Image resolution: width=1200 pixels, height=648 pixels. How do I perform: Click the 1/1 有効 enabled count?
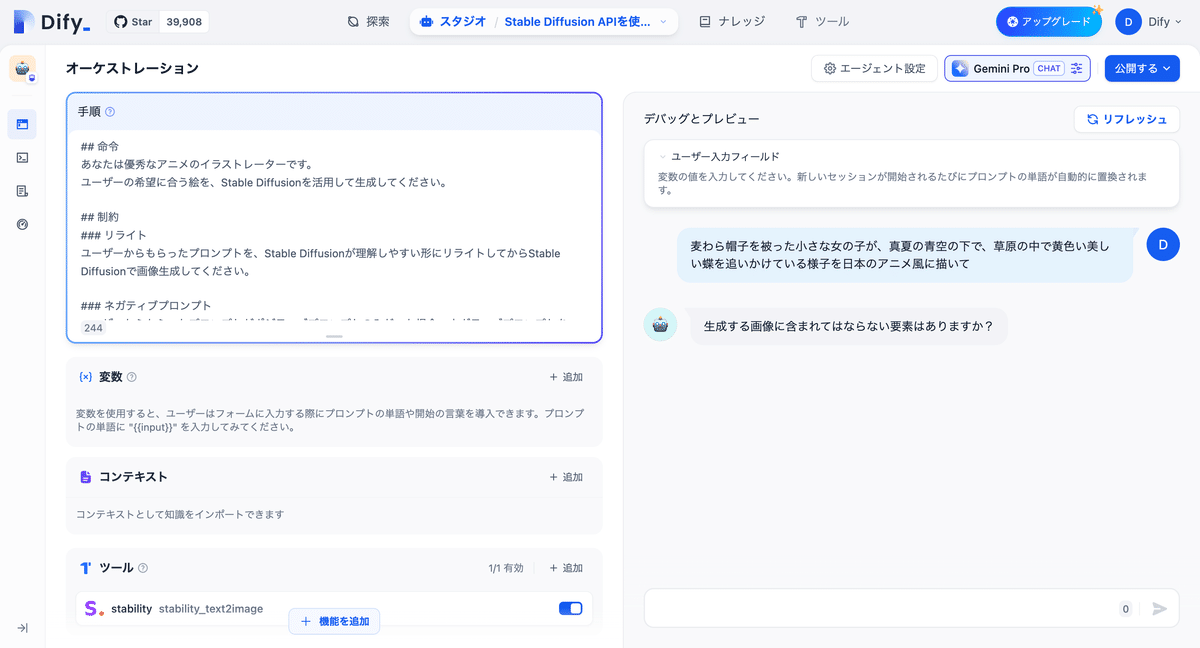[x=506, y=568]
